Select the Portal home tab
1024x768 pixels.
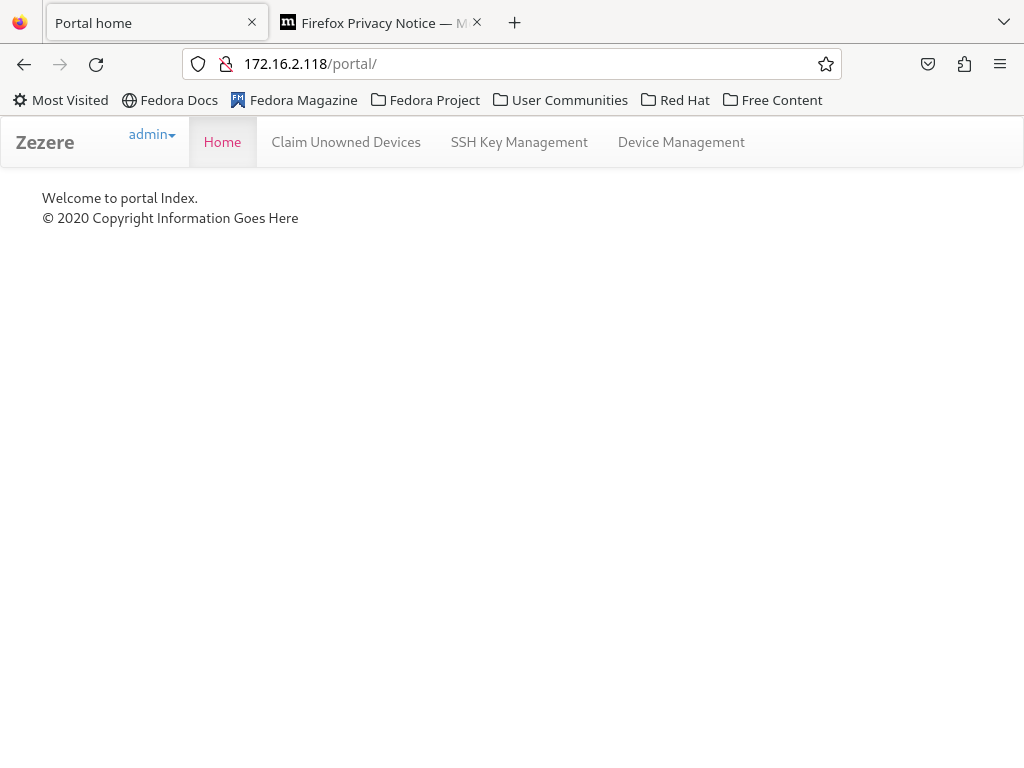click(x=157, y=23)
